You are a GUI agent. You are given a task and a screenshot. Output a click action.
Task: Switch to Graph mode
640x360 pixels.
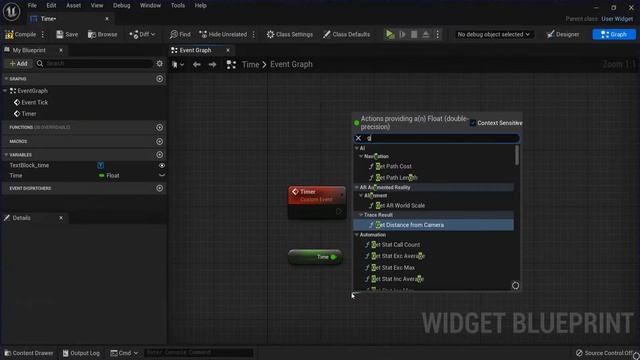click(x=613, y=35)
